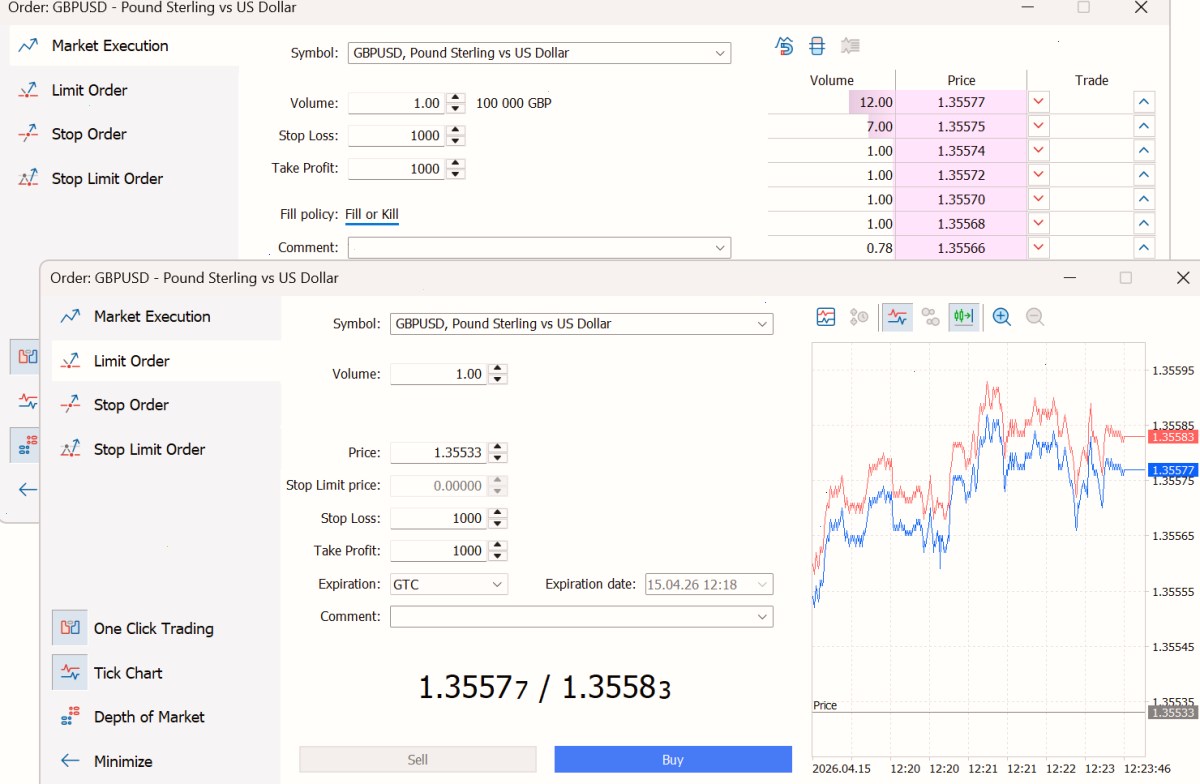This screenshot has width=1200, height=784.
Task: Click the greyed list icon above the depth table
Action: click(x=851, y=46)
